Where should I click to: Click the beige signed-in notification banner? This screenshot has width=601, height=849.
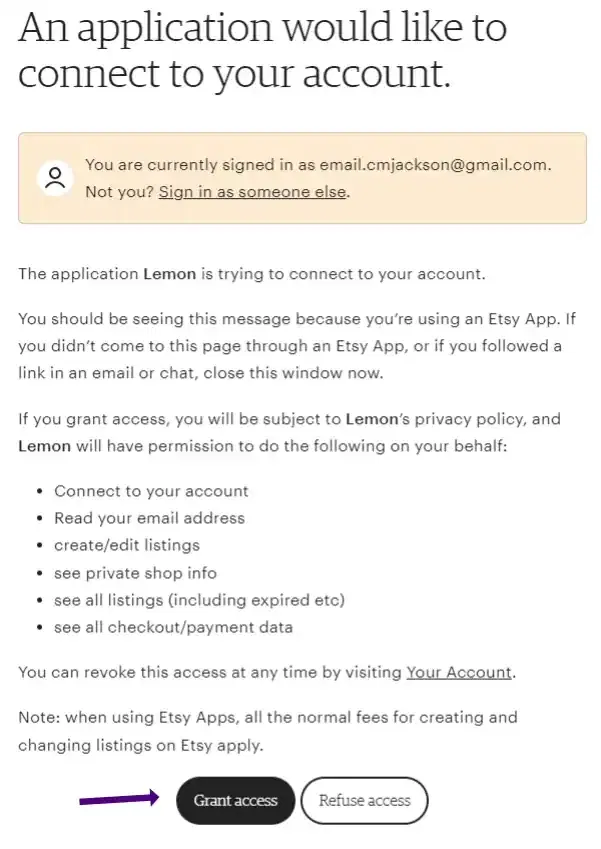[x=300, y=177]
